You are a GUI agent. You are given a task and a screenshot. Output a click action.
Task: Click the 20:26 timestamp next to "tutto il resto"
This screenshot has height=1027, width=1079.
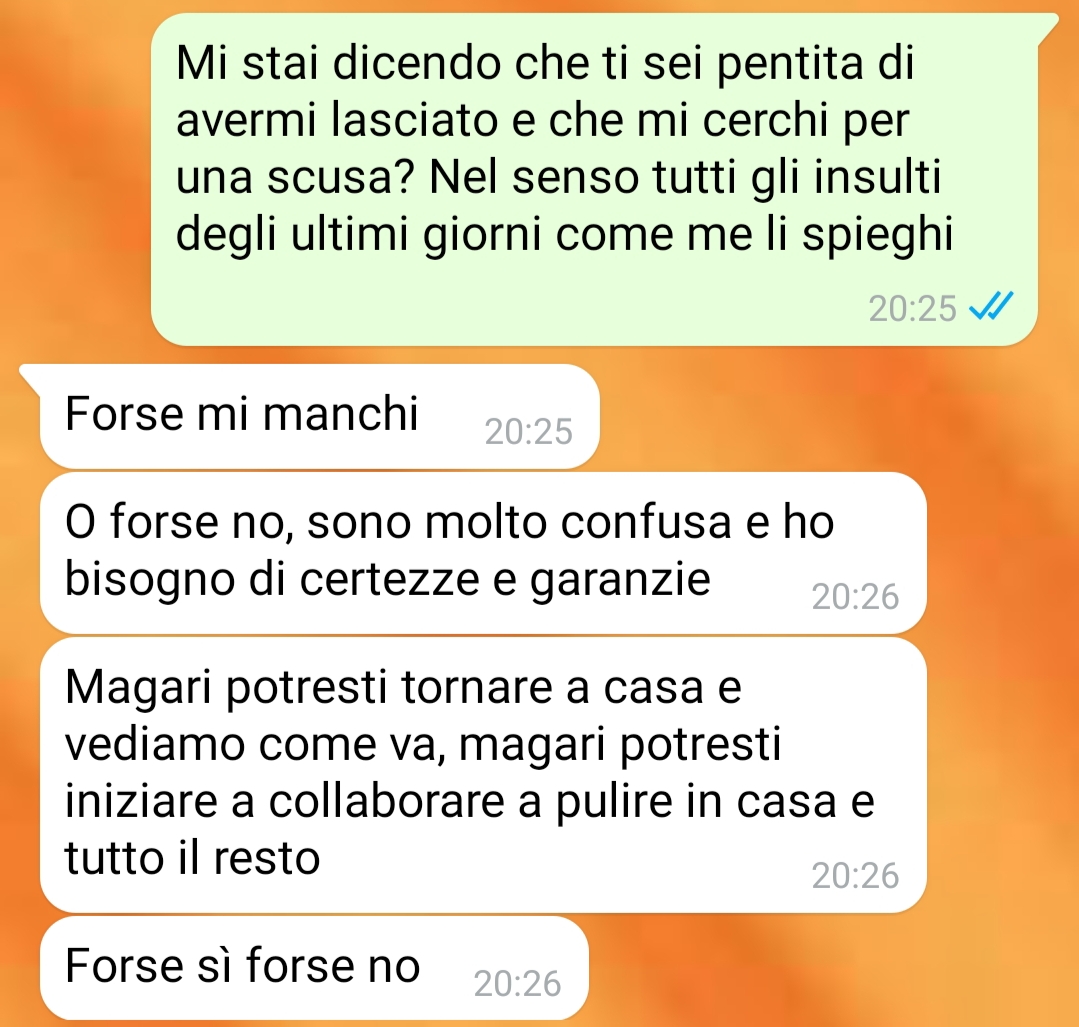(855, 876)
